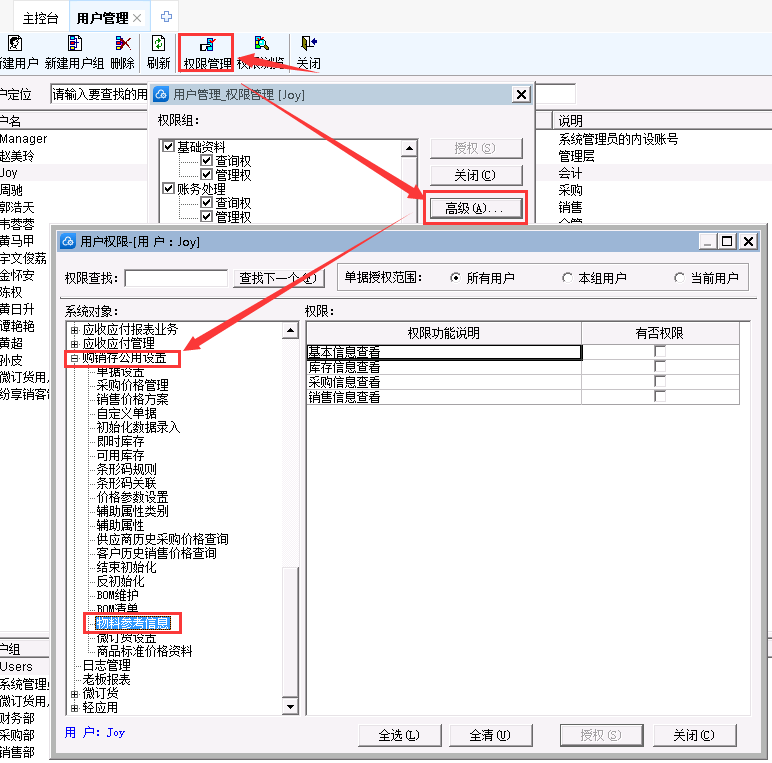Close the 用户管理 tab with its X
This screenshot has height=763, width=772.
137,18
